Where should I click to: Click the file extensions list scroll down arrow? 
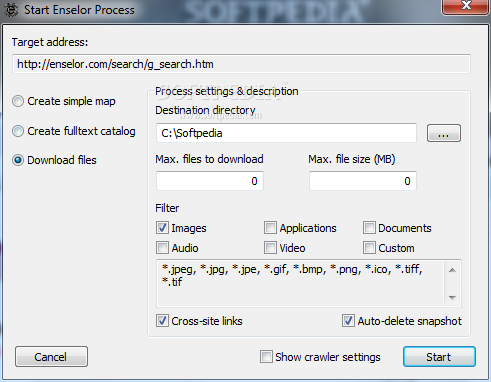(x=452, y=297)
